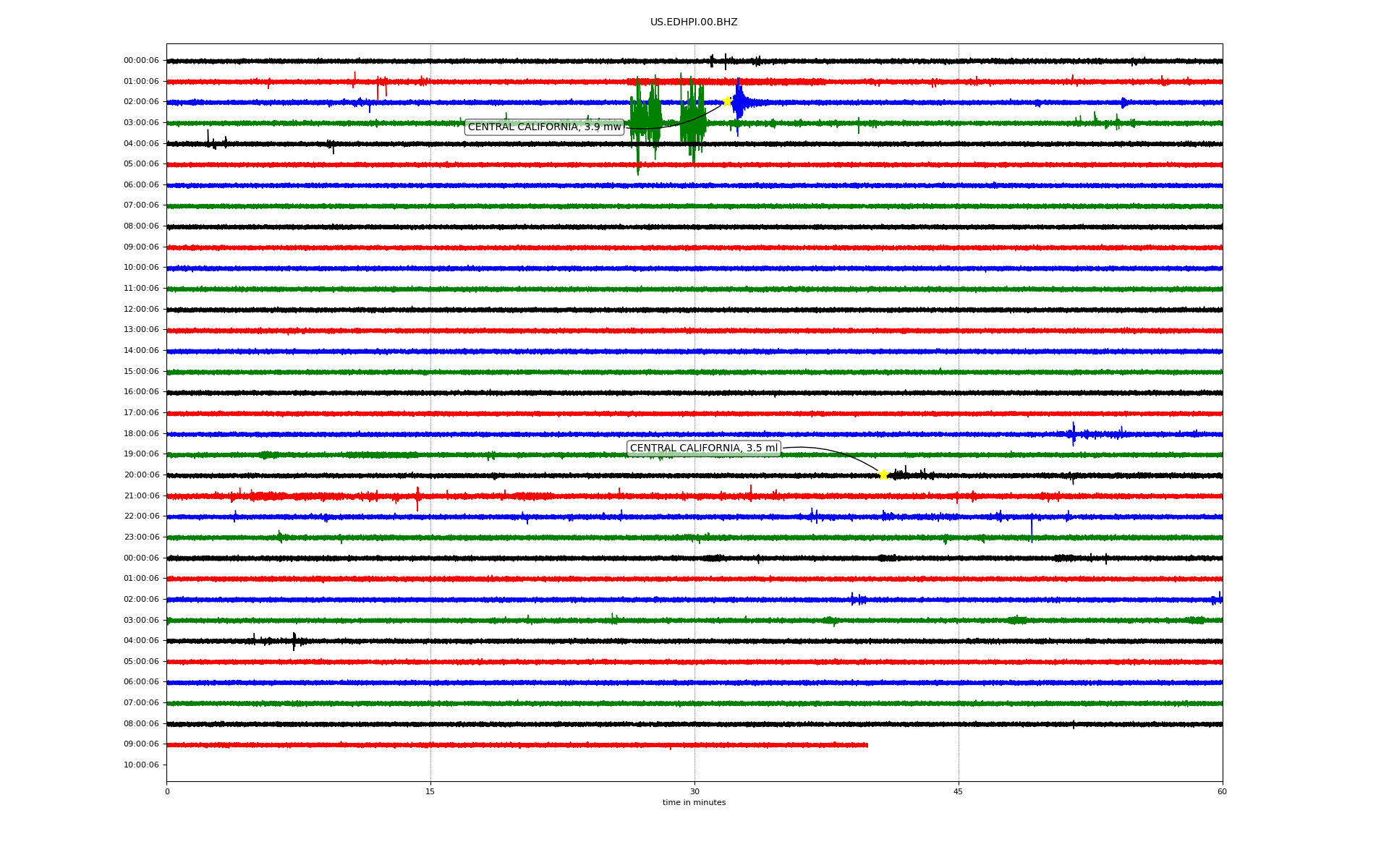Image resolution: width=1389 pixels, height=868 pixels.
Task: Click the CENTRAL CALIFORNIA 3.9 mw label
Action: click(544, 127)
